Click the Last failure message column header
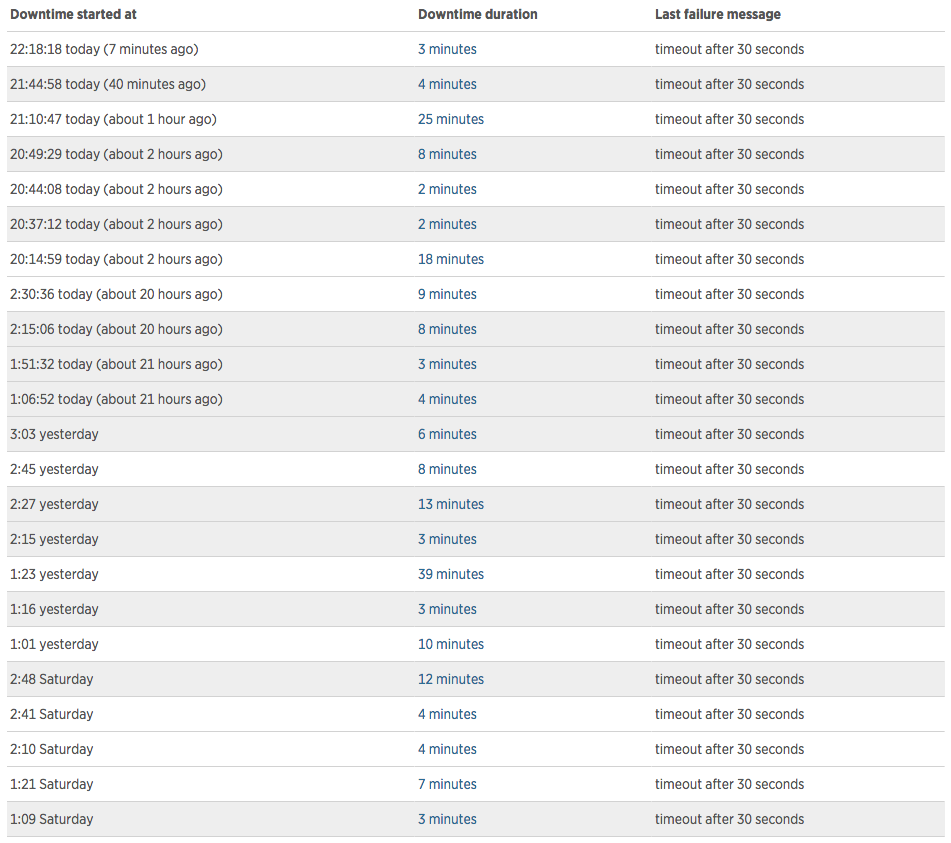Image resolution: width=951 pixels, height=843 pixels. coord(717,14)
